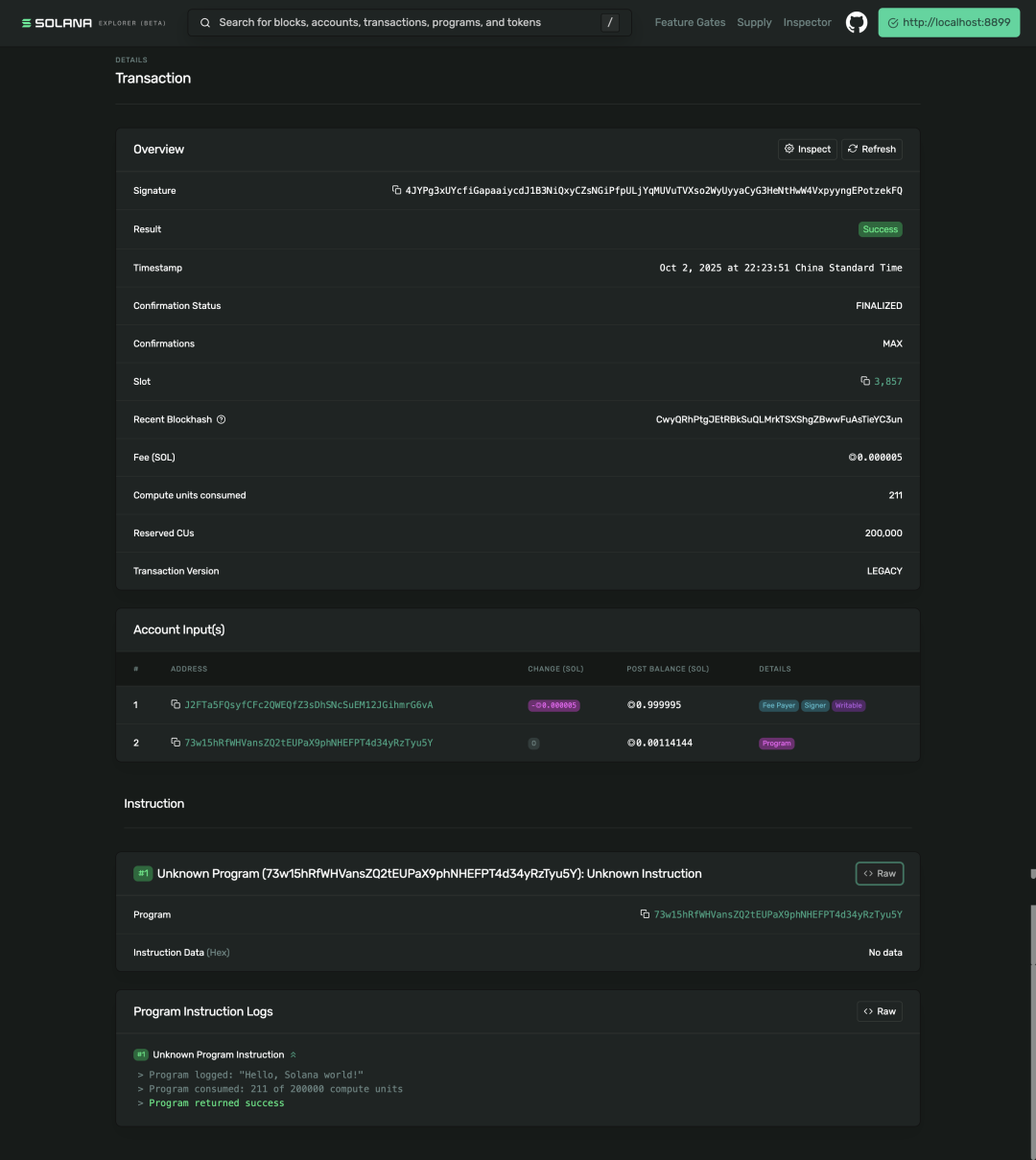Copy the Program address in instruction card
This screenshot has width=1036, height=1160.
pyautogui.click(x=645, y=914)
